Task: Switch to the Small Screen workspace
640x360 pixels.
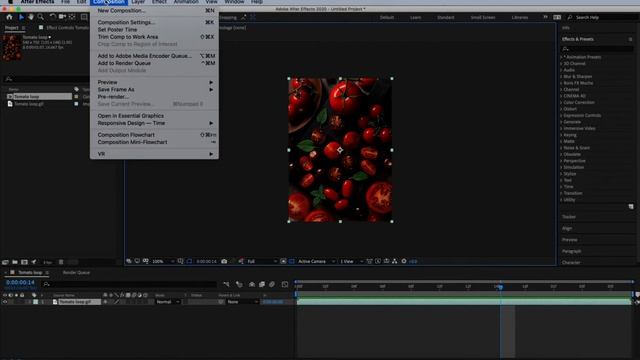Action: pyautogui.click(x=483, y=18)
